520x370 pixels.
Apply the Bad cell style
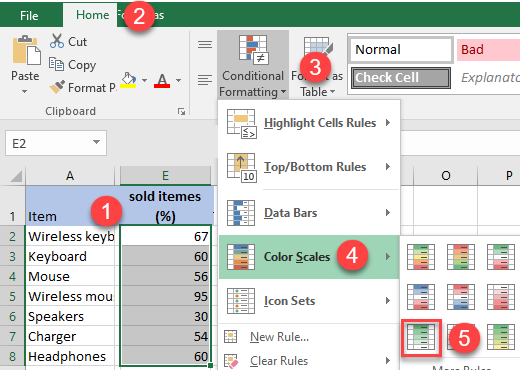click(x=488, y=50)
